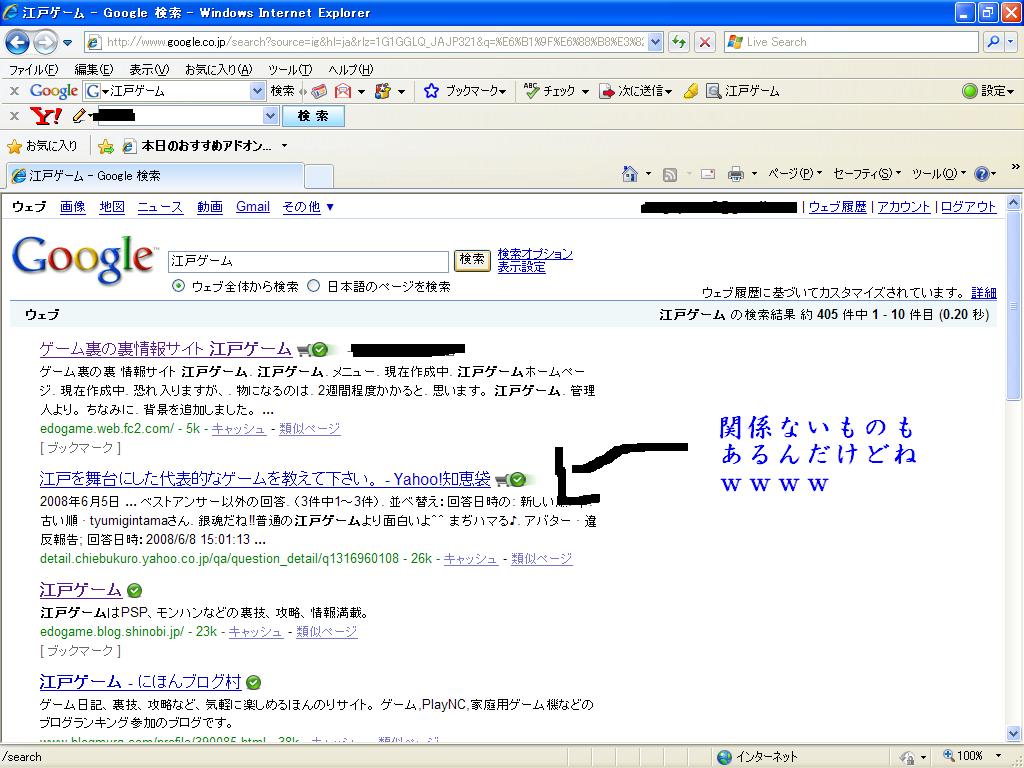Expand Google toolbar search box dropdown
This screenshot has height=768, width=1024.
(x=257, y=91)
